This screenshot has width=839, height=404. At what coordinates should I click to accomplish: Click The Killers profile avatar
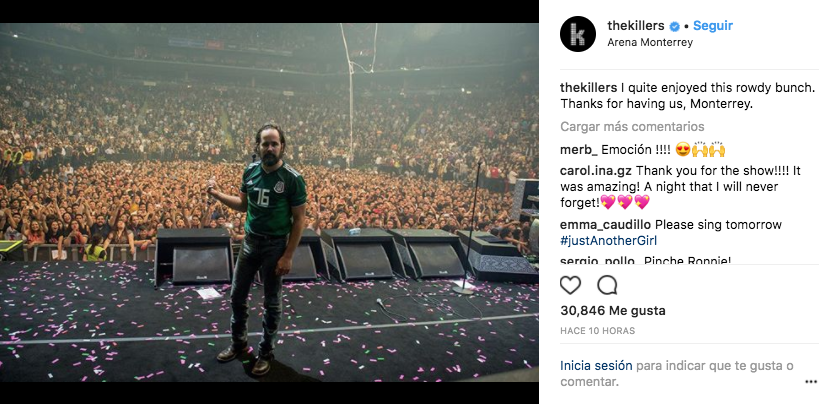click(580, 32)
